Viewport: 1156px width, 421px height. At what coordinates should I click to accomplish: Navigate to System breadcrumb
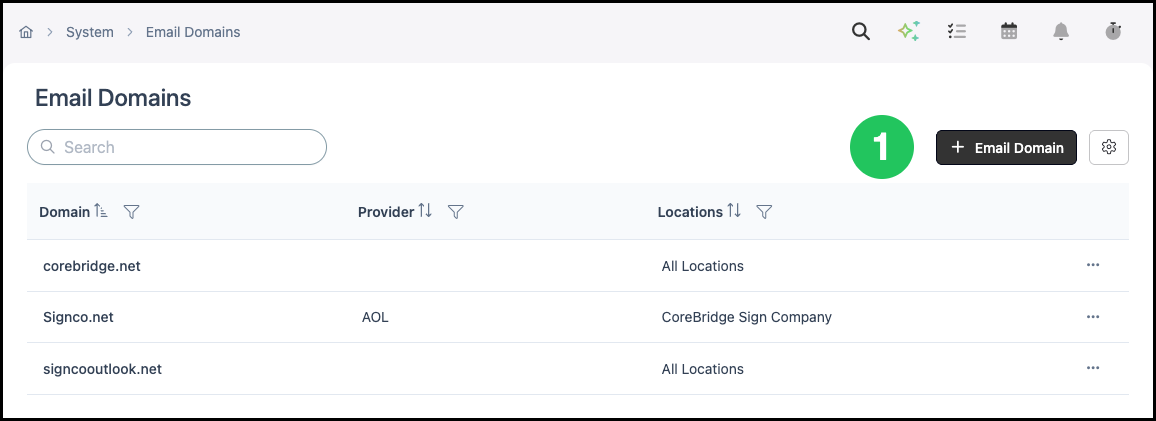(x=90, y=32)
